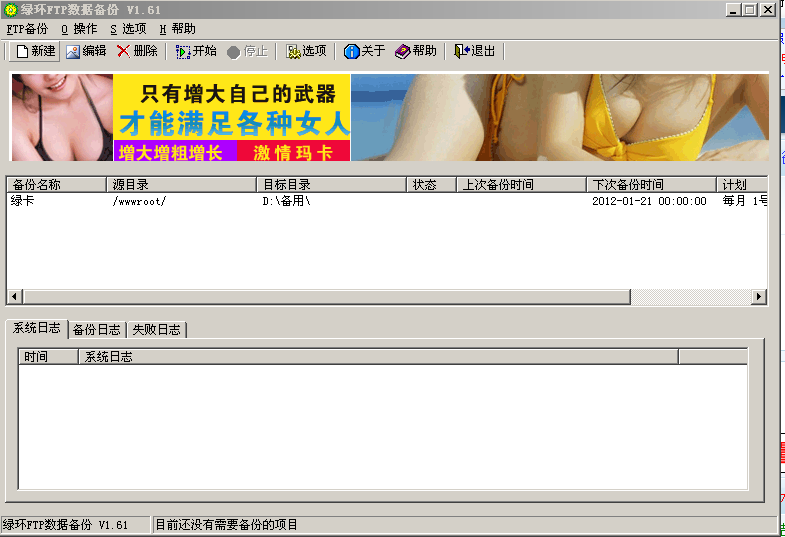
Task: Open 帮助 (Help) book icon in toolbar
Action: [x=402, y=51]
